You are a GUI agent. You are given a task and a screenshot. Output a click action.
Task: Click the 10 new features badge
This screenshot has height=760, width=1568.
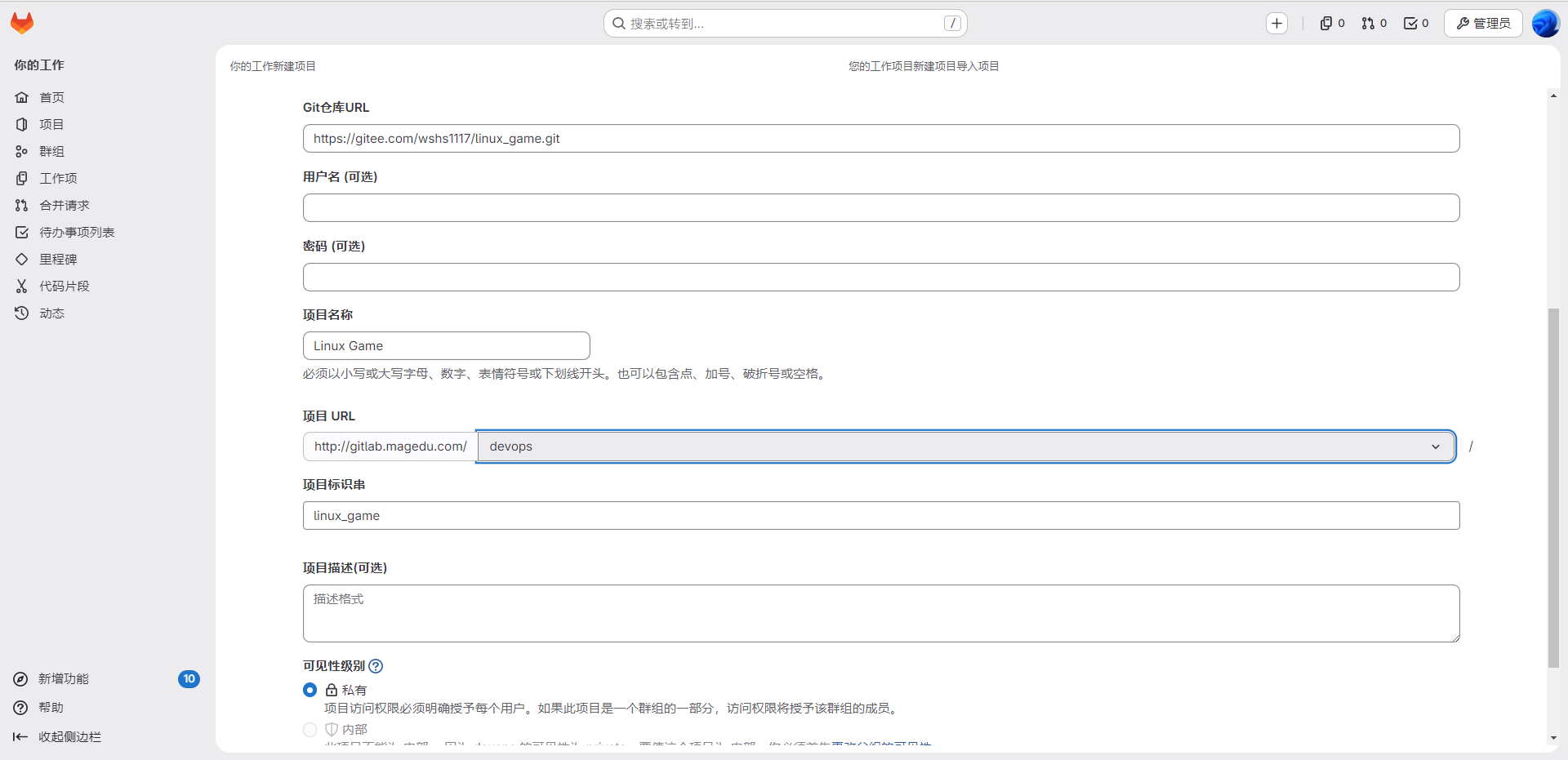[189, 678]
